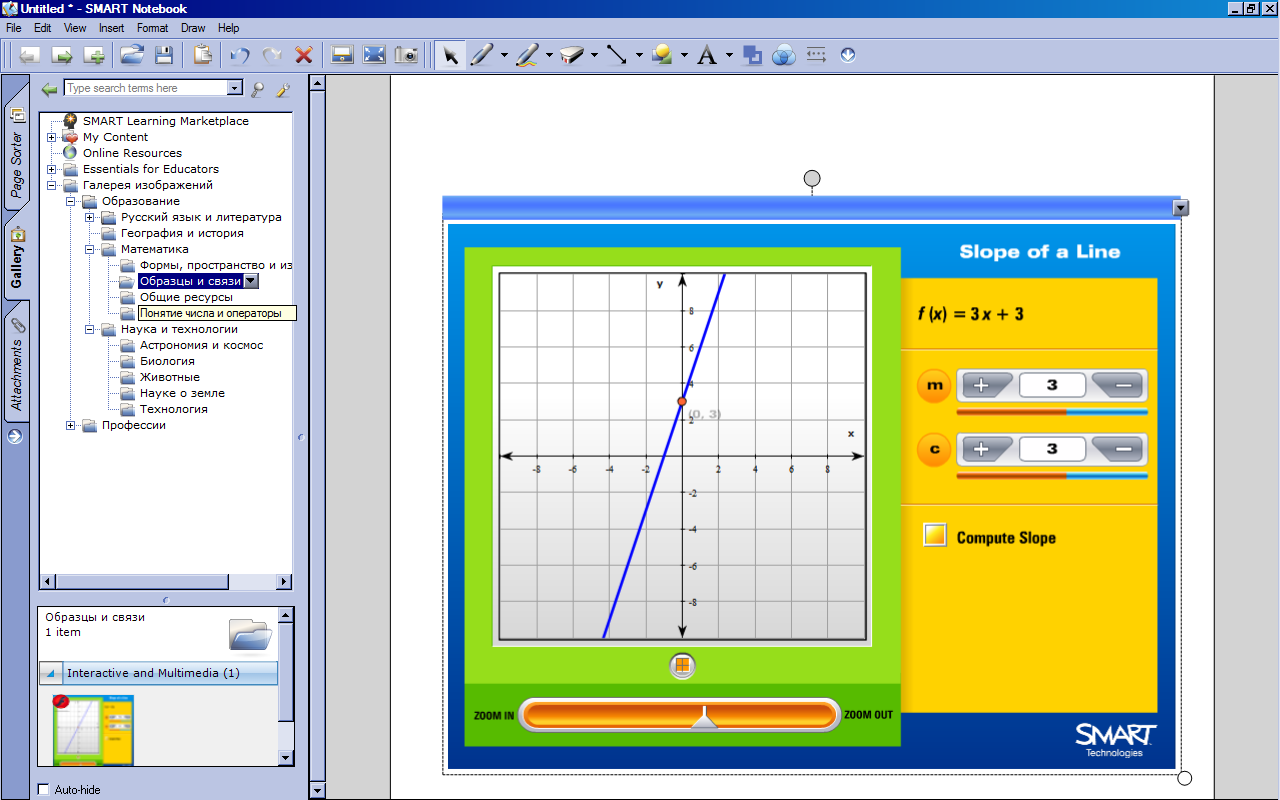The width and height of the screenshot is (1280, 800).
Task: Click the gallery wrench settings icon
Action: pos(283,89)
